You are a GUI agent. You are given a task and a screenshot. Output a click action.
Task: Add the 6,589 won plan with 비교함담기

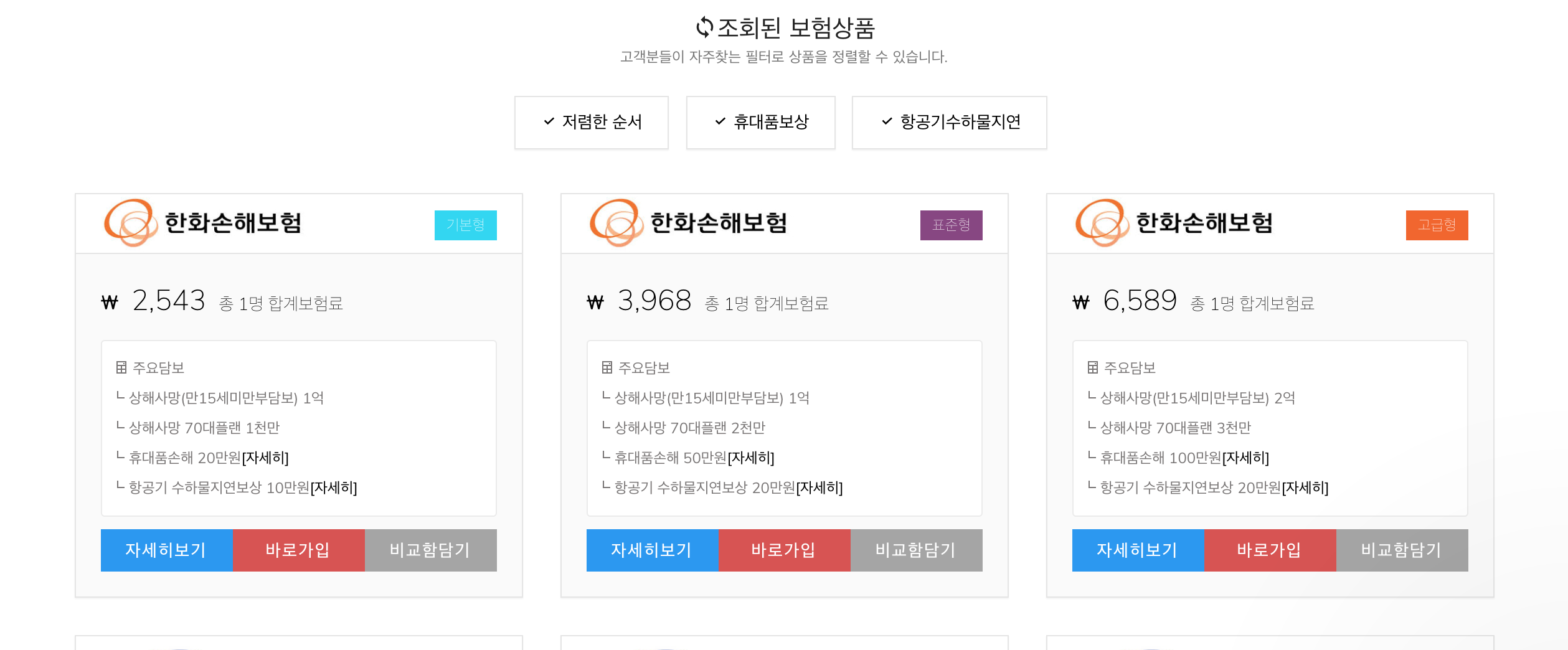[1402, 550]
